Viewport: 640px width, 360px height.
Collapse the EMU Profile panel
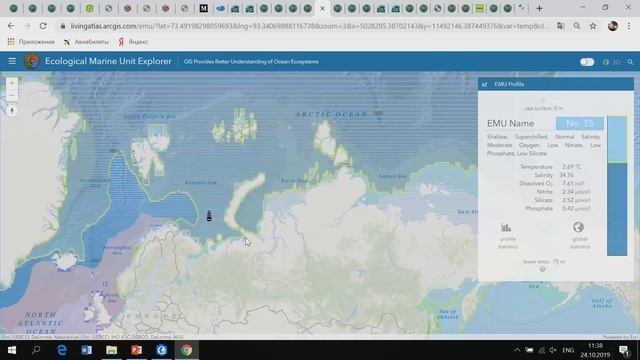click(x=484, y=84)
